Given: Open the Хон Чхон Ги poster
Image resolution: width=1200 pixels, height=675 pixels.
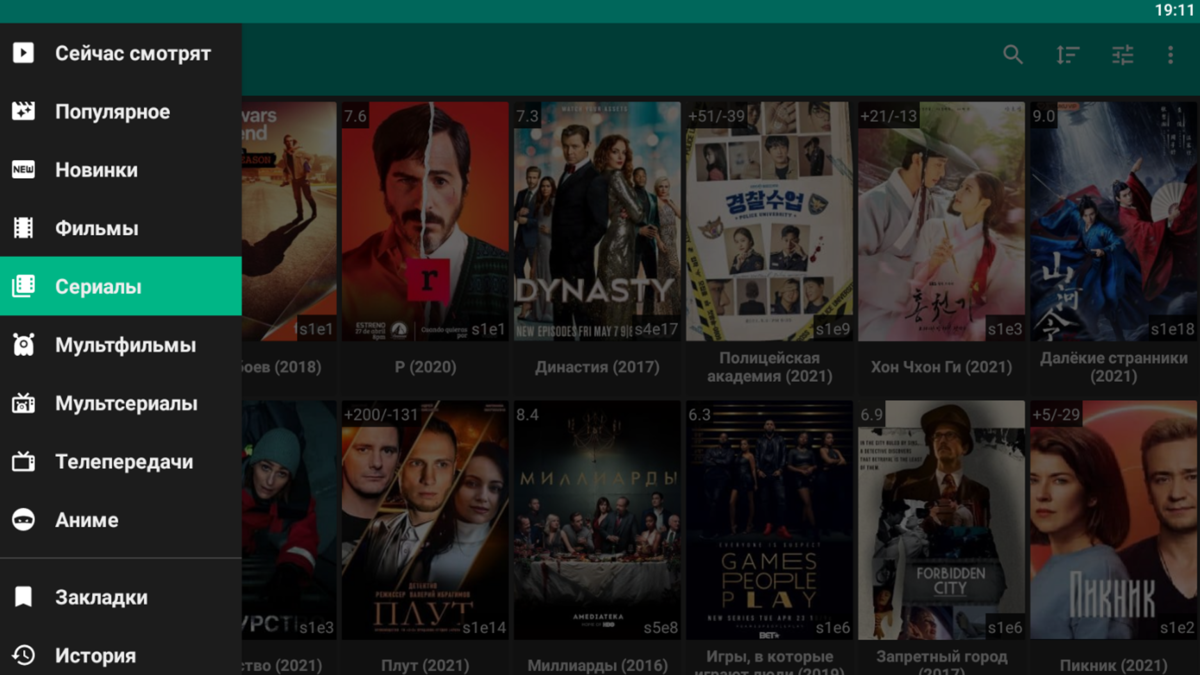Looking at the screenshot, I should coord(941,221).
